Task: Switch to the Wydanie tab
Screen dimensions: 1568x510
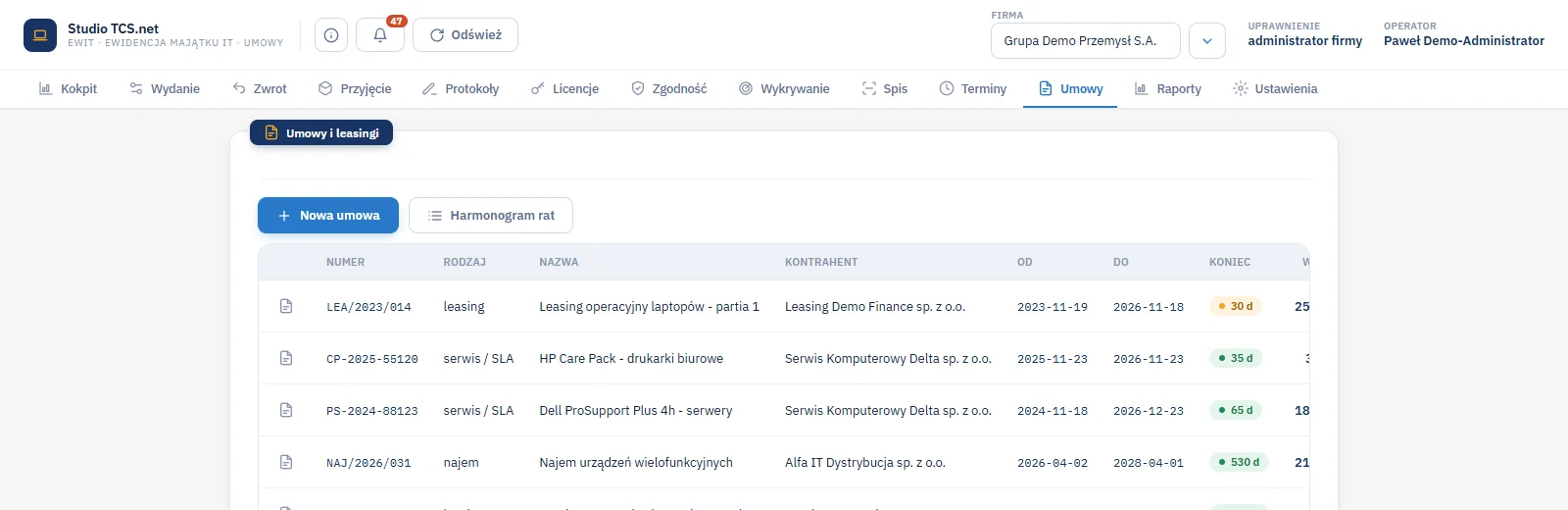Action: coord(165,88)
